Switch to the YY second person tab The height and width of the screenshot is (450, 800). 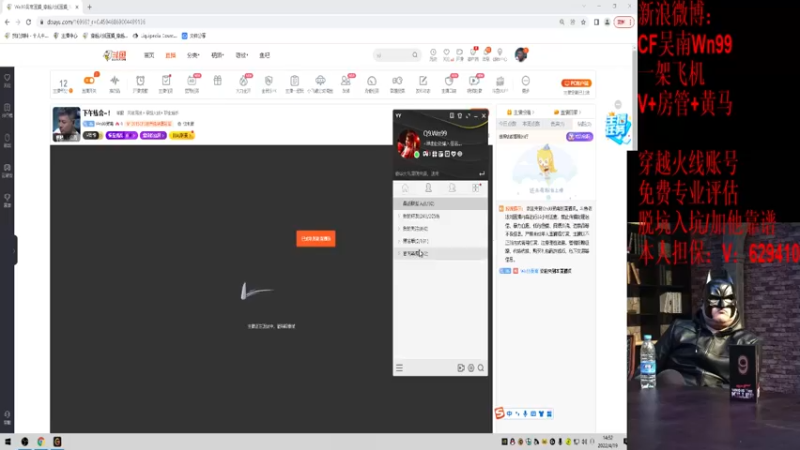tap(452, 188)
